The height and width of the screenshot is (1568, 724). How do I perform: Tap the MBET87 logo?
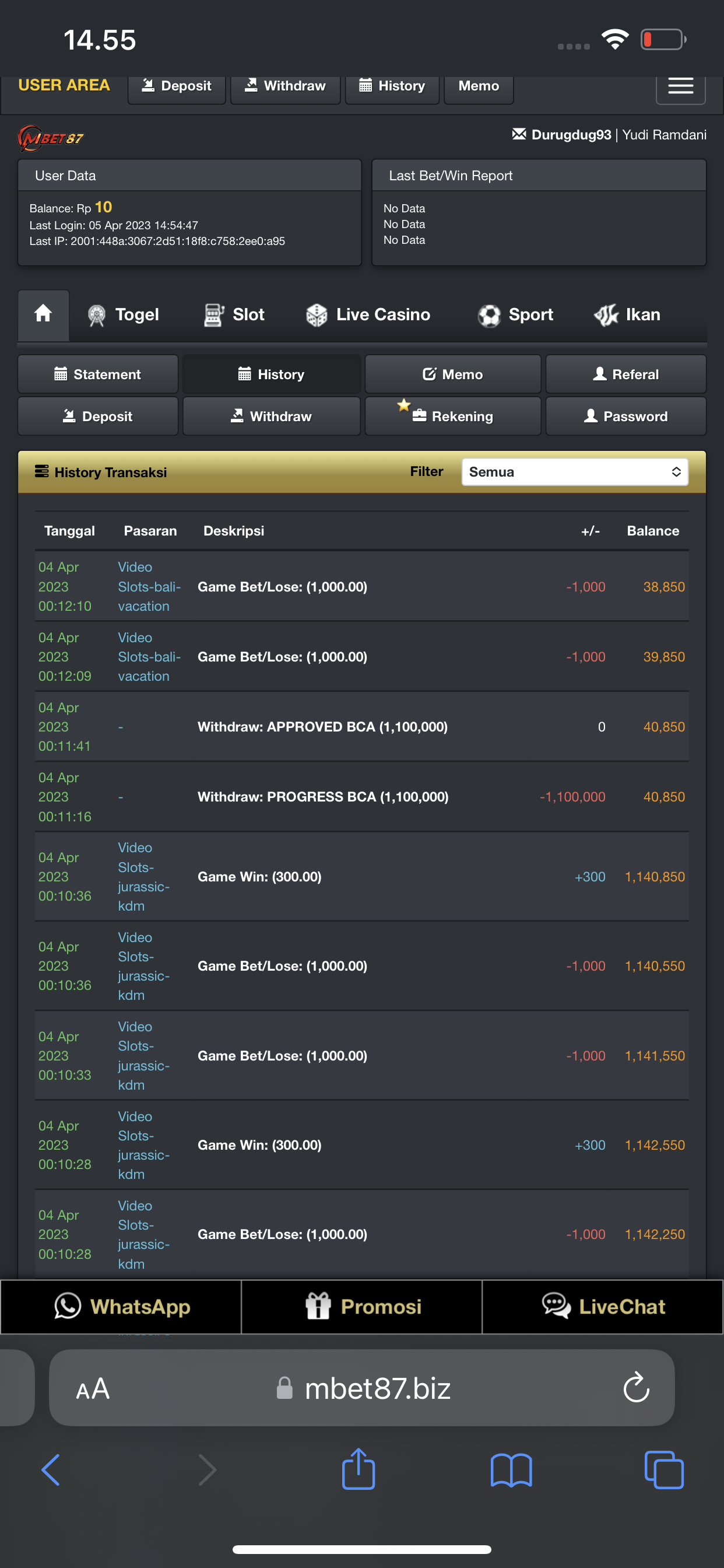point(51,138)
